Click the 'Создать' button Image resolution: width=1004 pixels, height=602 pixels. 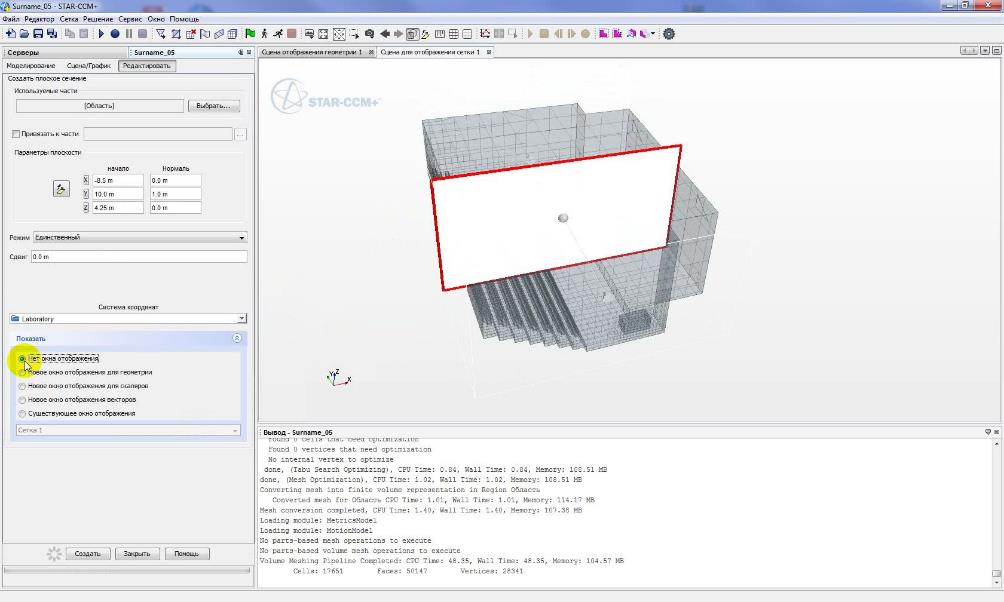(87, 553)
